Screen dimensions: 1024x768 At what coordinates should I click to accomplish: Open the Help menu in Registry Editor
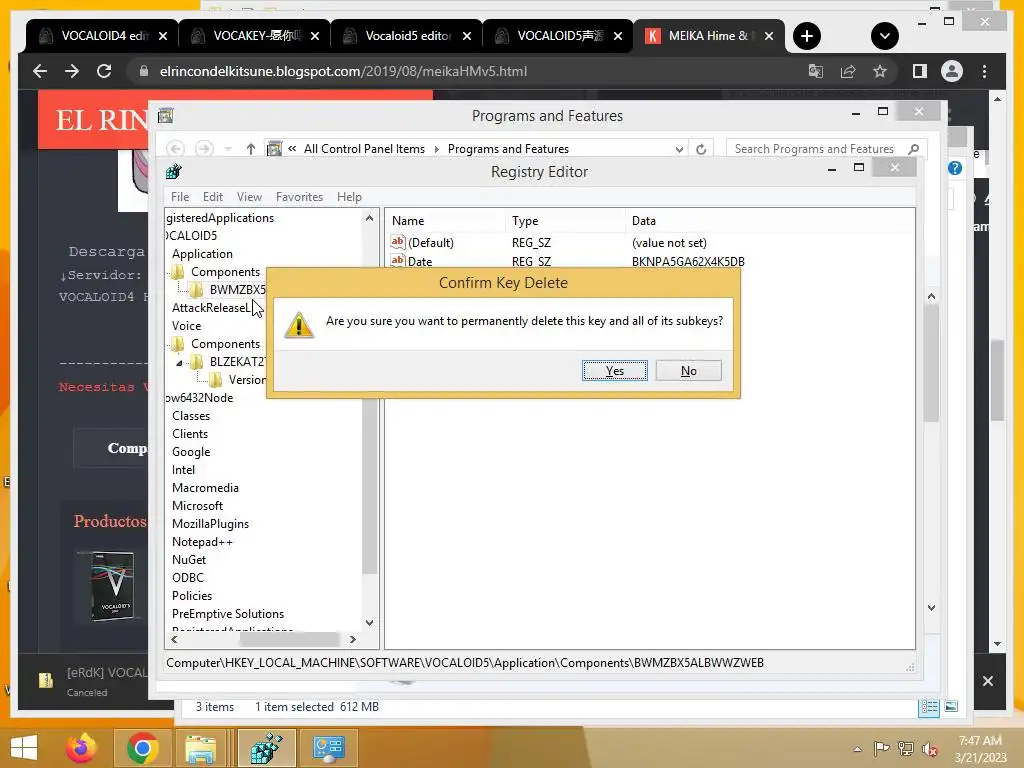pyautogui.click(x=349, y=197)
